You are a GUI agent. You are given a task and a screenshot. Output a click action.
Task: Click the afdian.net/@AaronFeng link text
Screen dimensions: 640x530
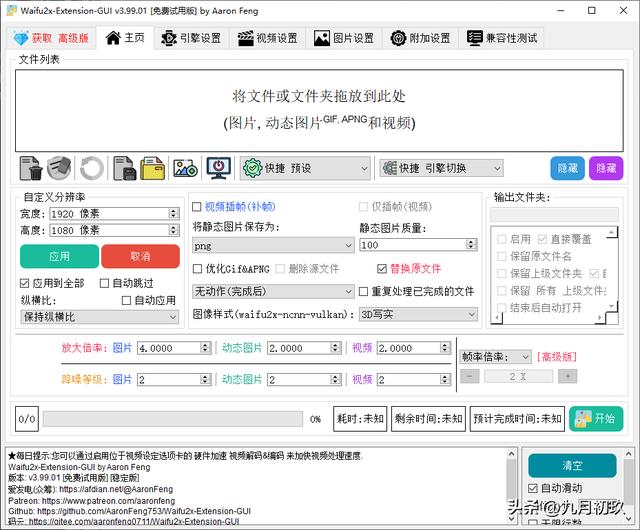[x=116, y=489]
